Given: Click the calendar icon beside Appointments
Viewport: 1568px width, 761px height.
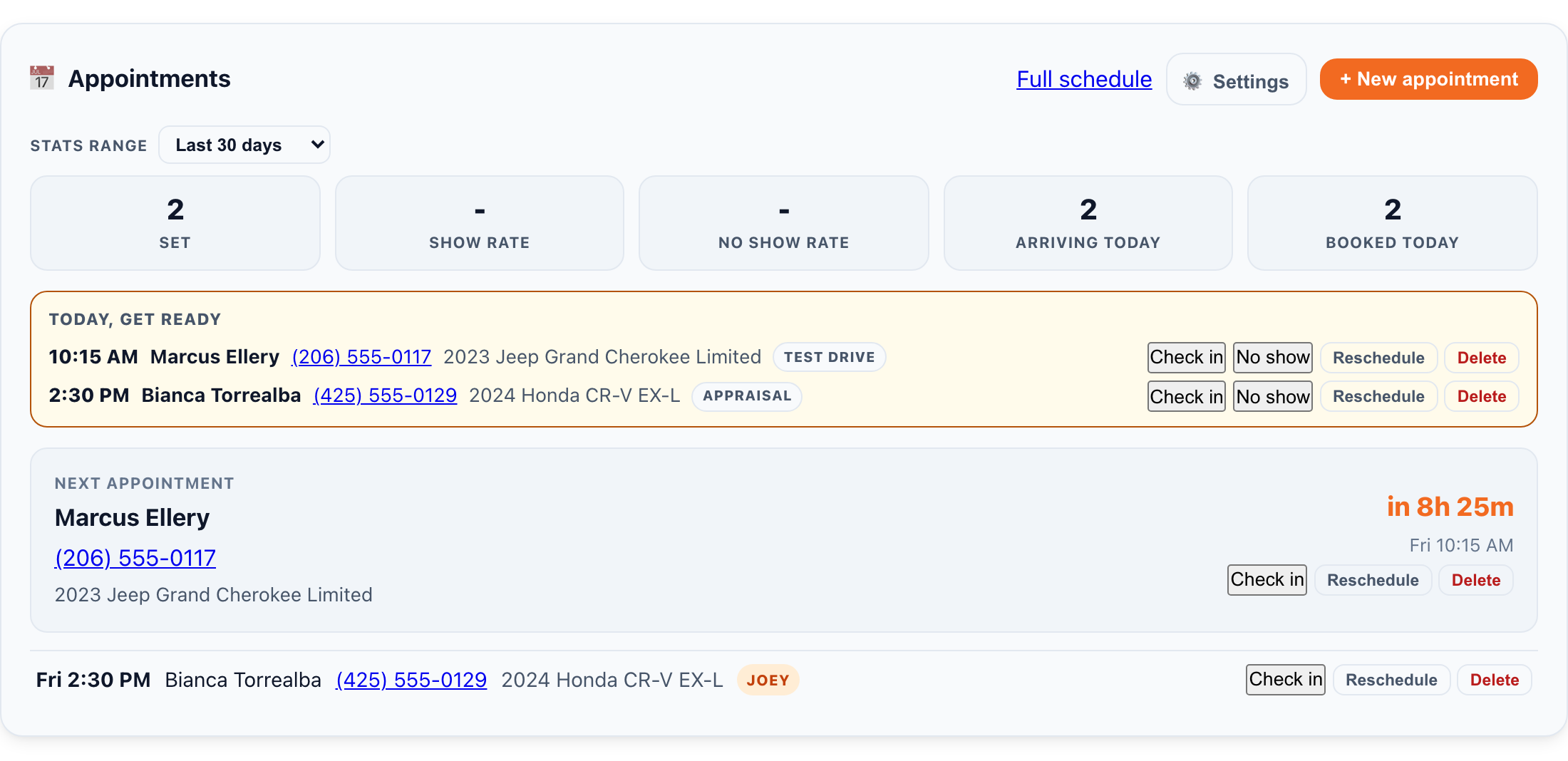Looking at the screenshot, I should 42,78.
